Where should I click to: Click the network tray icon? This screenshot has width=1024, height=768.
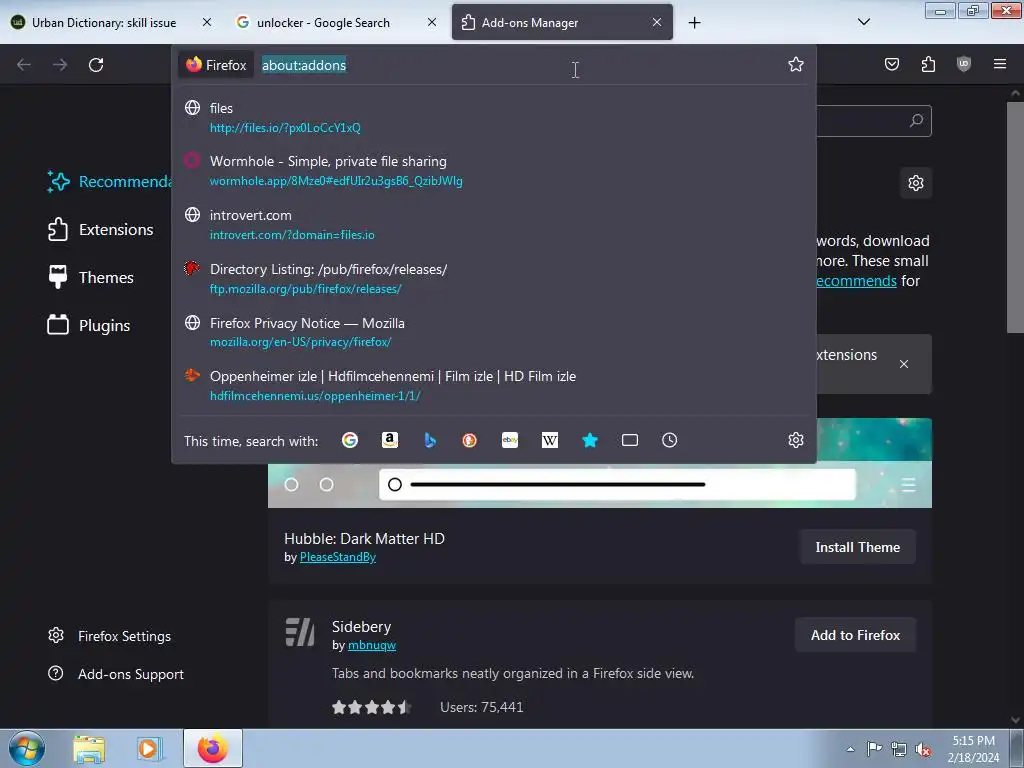(x=899, y=749)
